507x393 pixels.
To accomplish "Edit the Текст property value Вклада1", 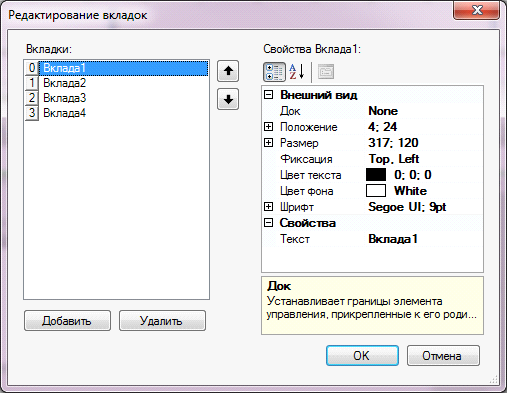I will [x=424, y=239].
